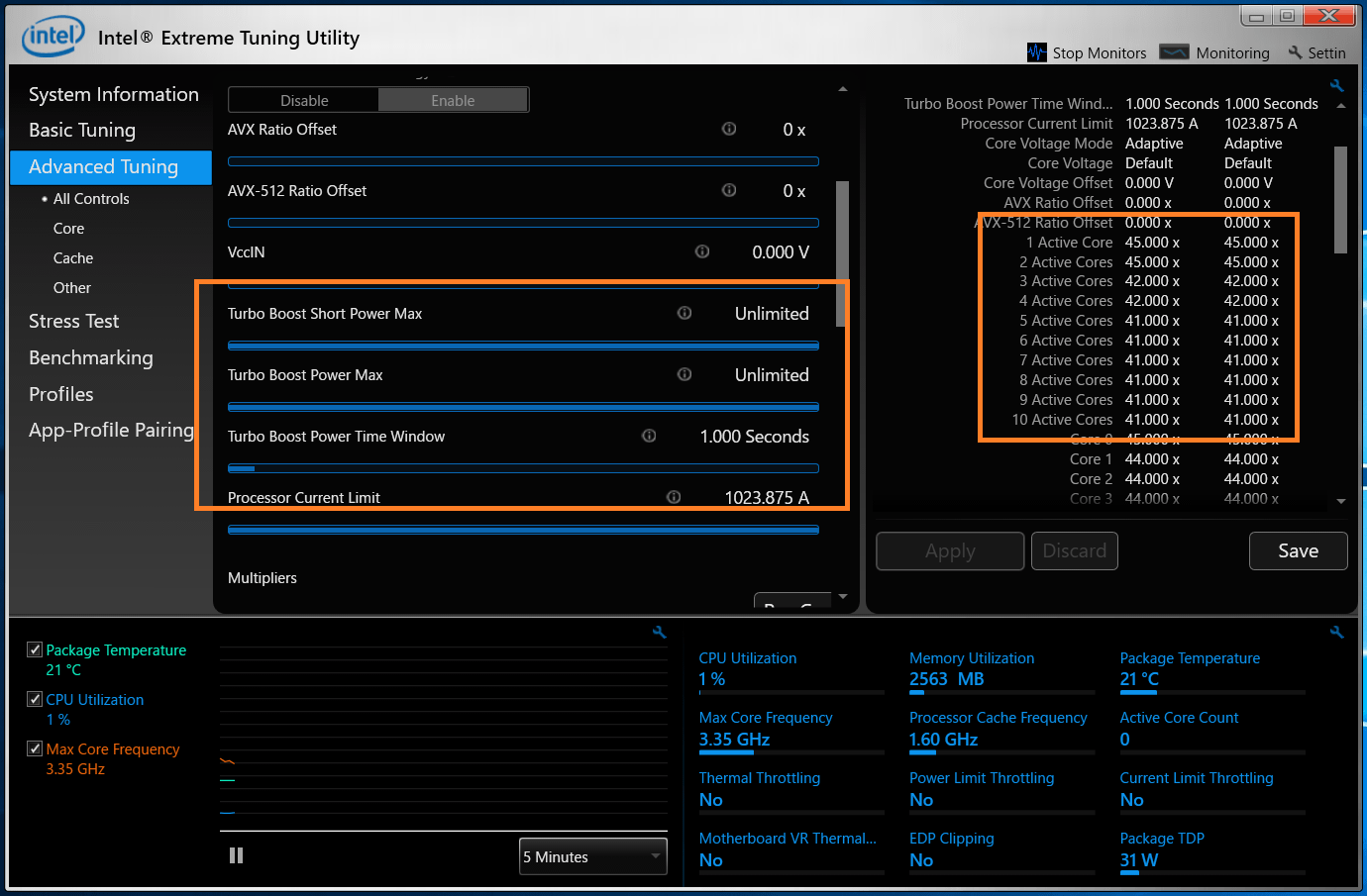The width and height of the screenshot is (1367, 896).
Task: Click the Save button
Action: tap(1298, 550)
